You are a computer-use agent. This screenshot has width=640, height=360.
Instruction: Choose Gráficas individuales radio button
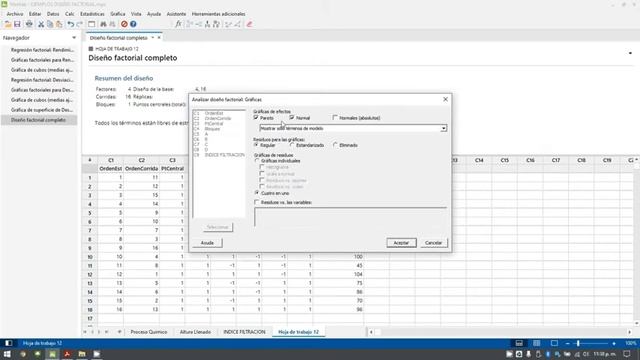point(257,161)
